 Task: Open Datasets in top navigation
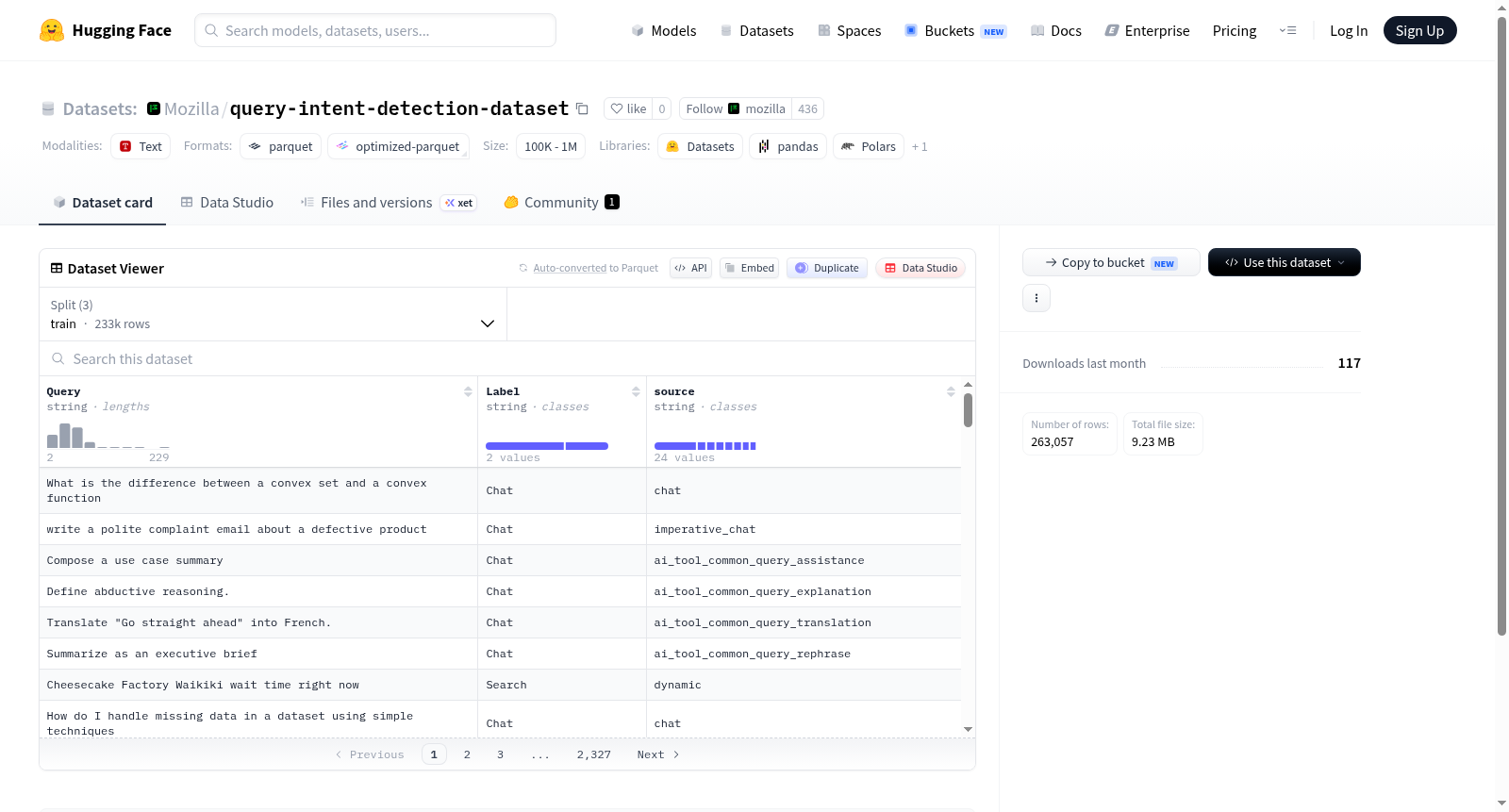click(x=756, y=30)
